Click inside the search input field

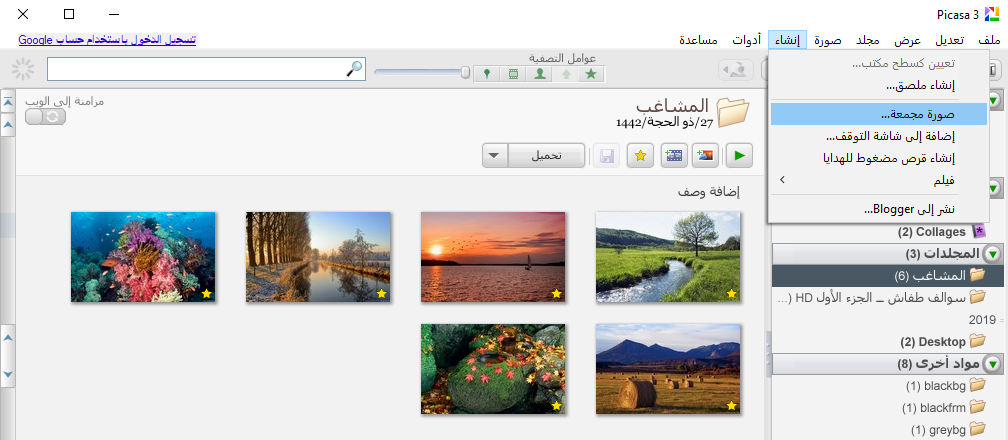[196, 69]
